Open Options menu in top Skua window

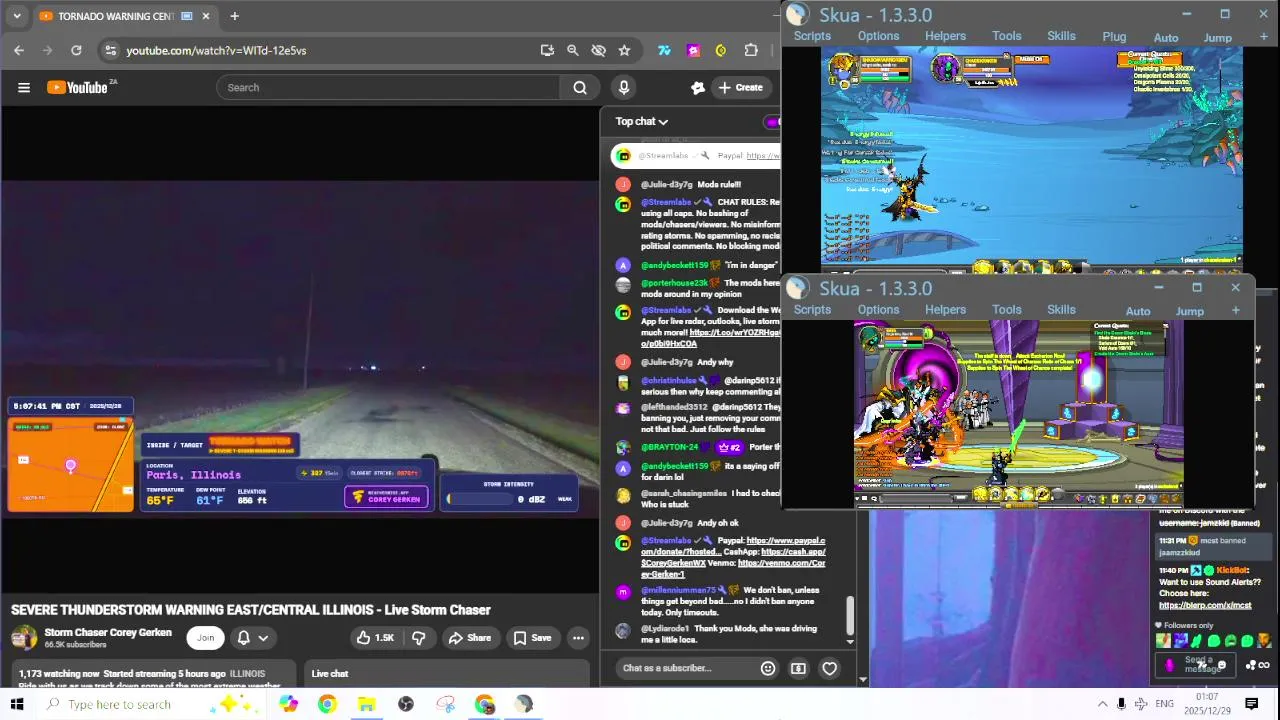point(878,36)
